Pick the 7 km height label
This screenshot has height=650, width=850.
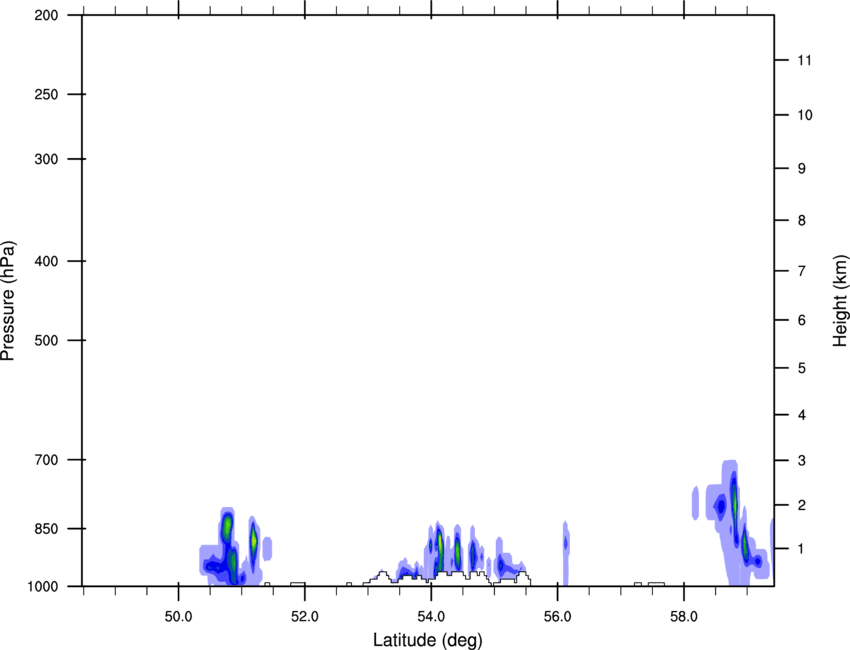tap(802, 271)
